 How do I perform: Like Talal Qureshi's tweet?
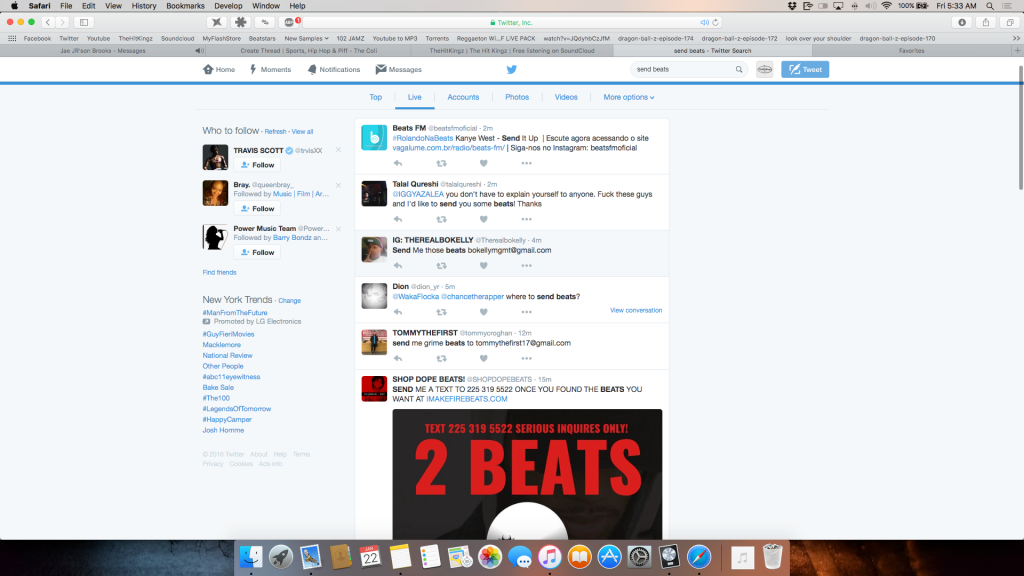483,219
